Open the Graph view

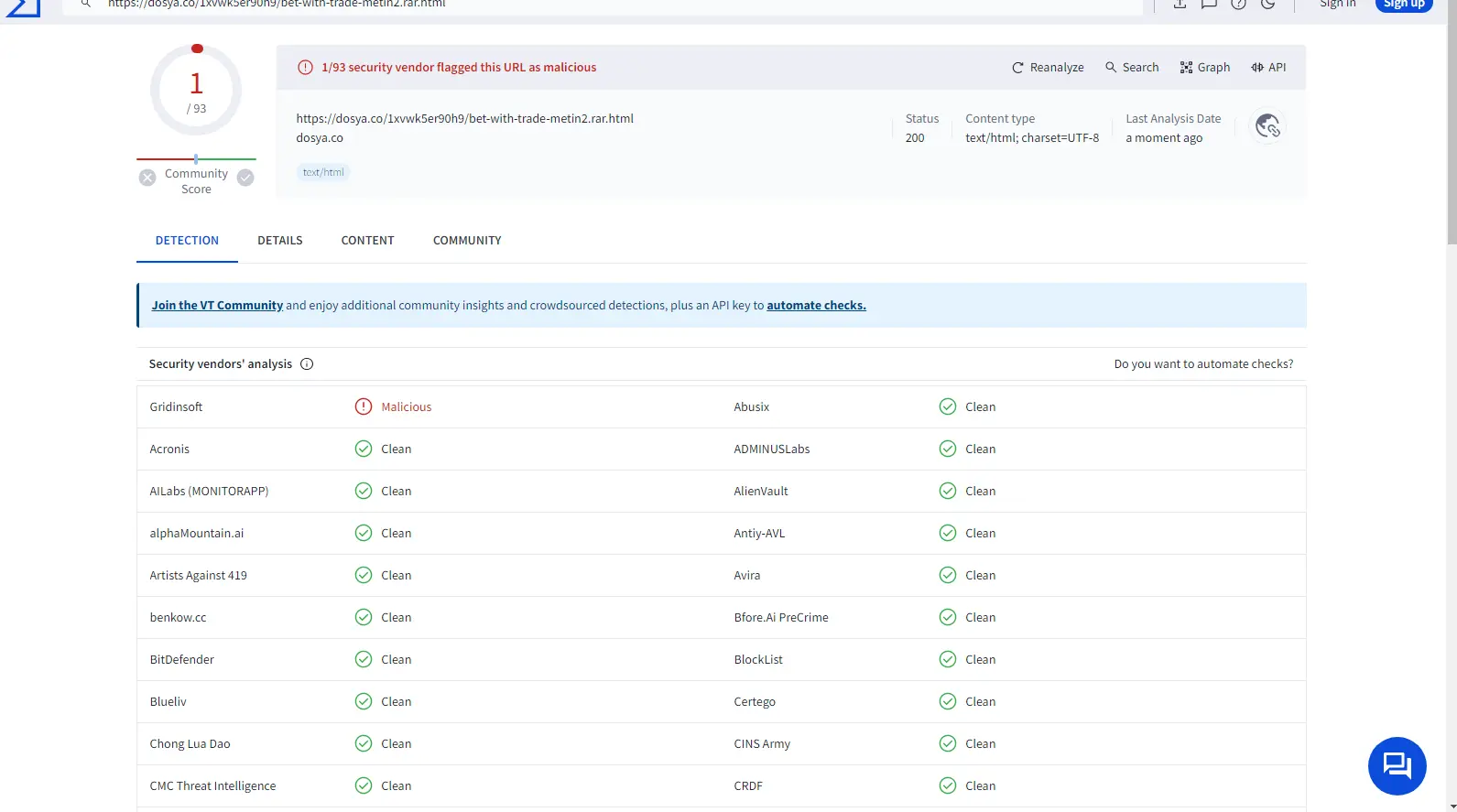click(x=1205, y=68)
